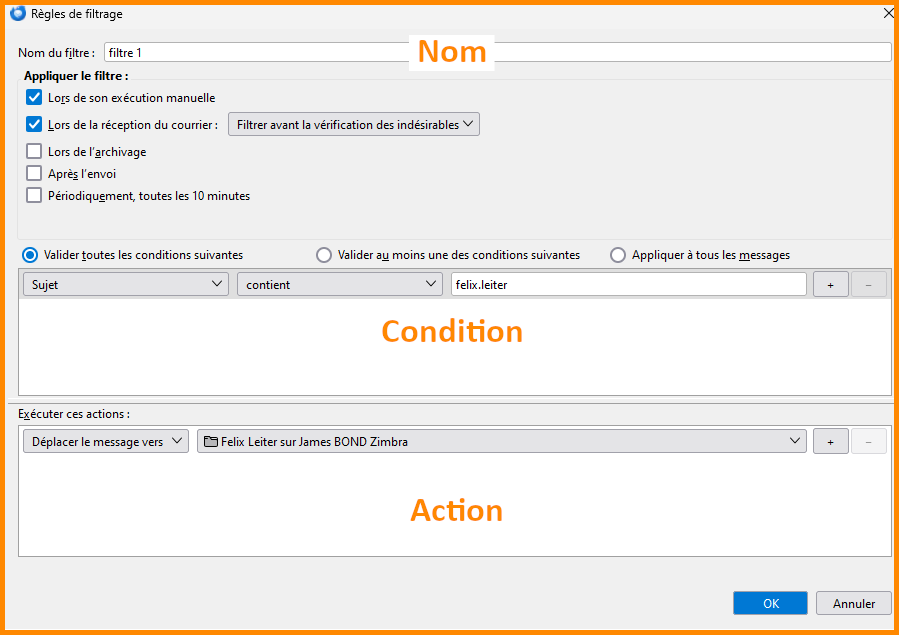Screen dimensions: 899x635
Task: Select 'Valider toutes les conditions suivantes'
Action: [30, 255]
